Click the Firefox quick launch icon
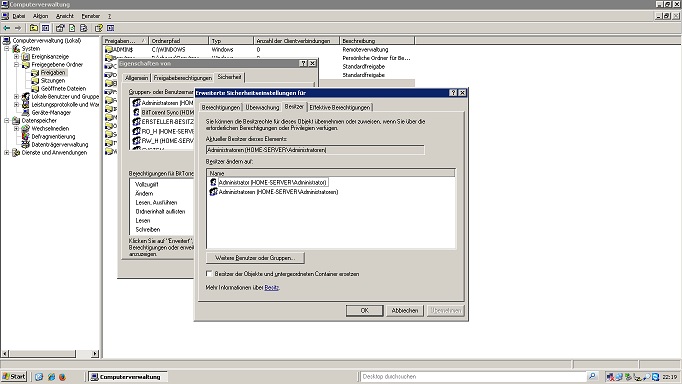 pos(63,377)
